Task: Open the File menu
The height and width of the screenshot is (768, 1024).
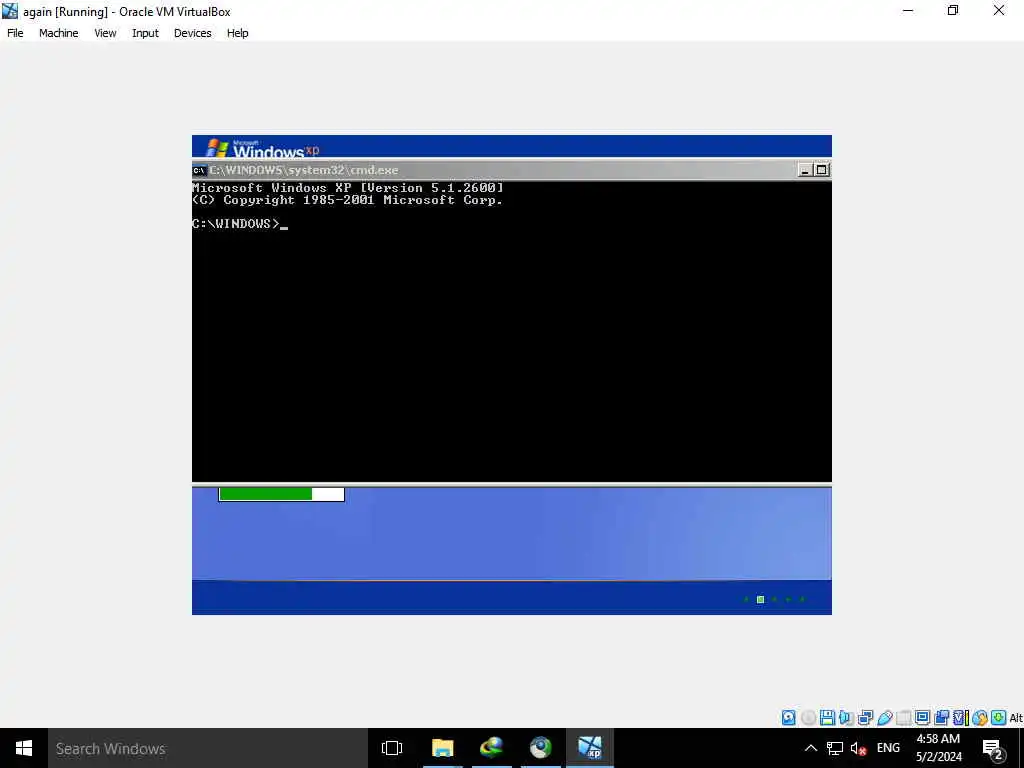Action: (x=15, y=33)
